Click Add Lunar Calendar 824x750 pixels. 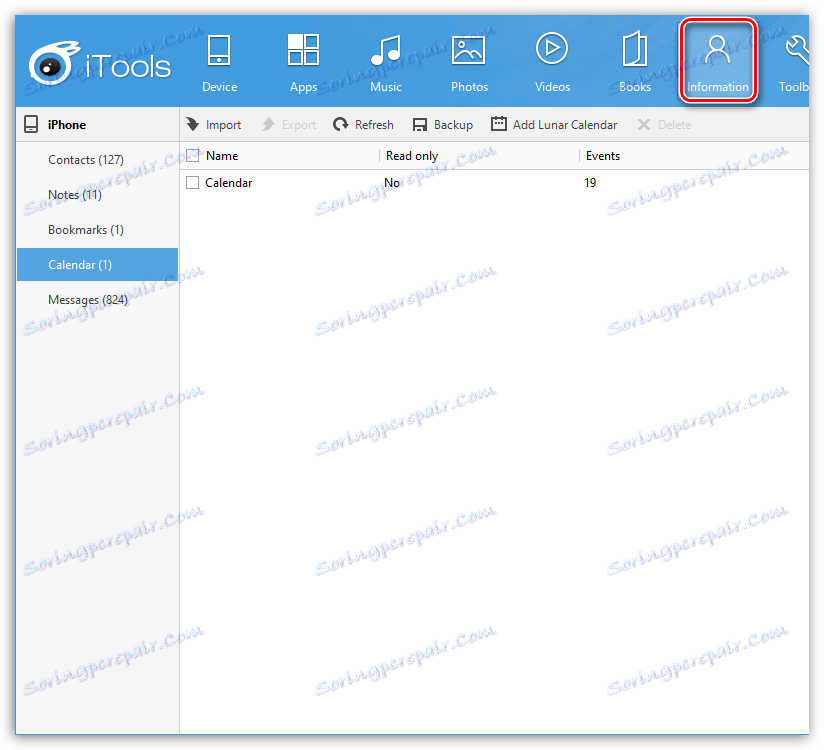pyautogui.click(x=554, y=125)
